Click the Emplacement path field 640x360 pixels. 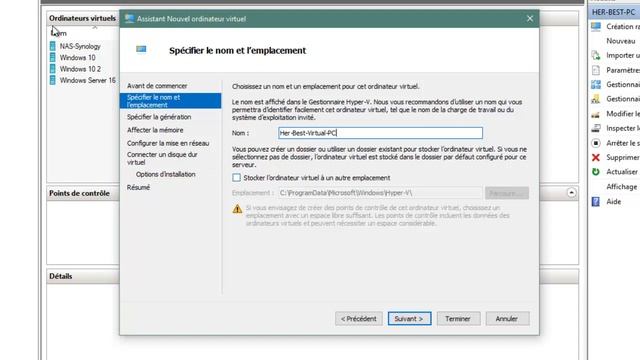(380, 193)
